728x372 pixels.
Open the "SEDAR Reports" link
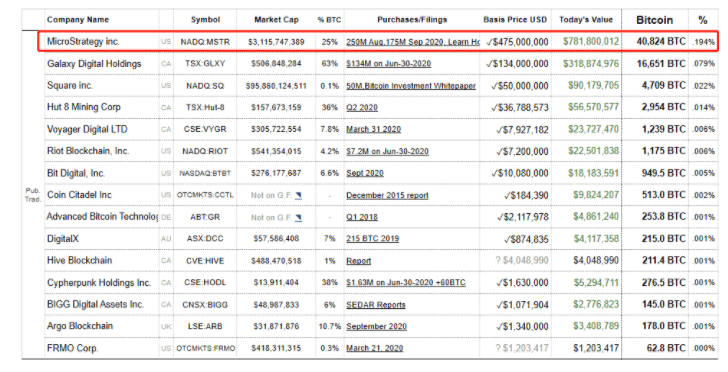[x=376, y=305]
